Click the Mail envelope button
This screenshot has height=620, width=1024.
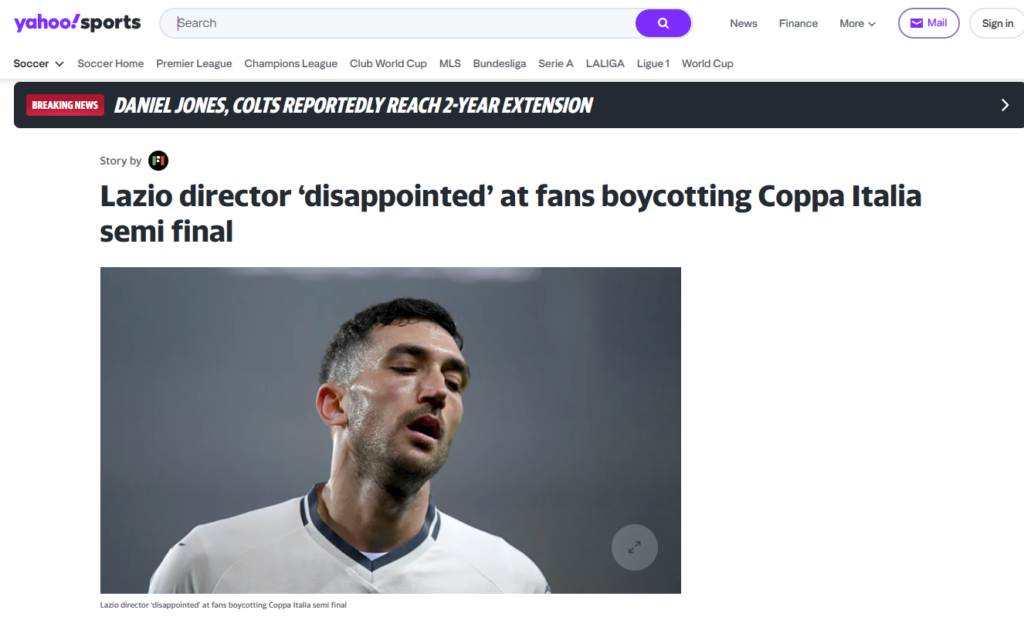(928, 23)
